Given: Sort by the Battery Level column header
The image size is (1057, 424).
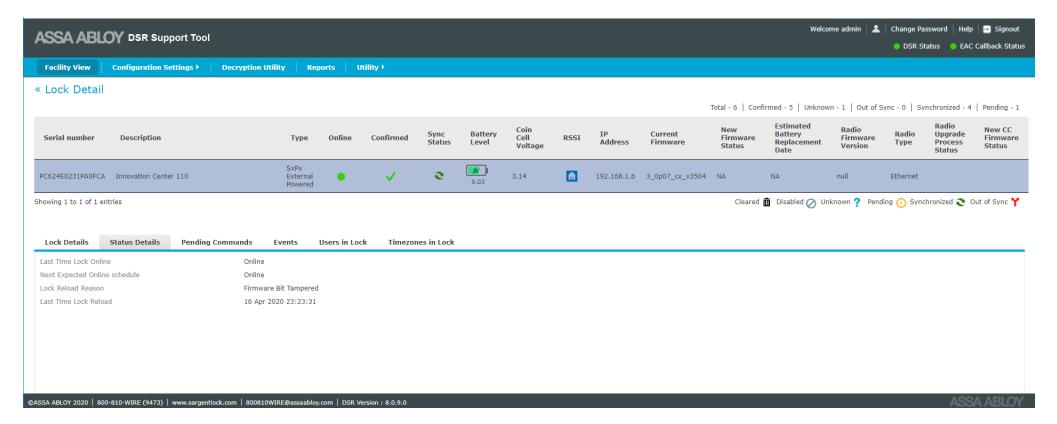Looking at the screenshot, I should (x=483, y=138).
